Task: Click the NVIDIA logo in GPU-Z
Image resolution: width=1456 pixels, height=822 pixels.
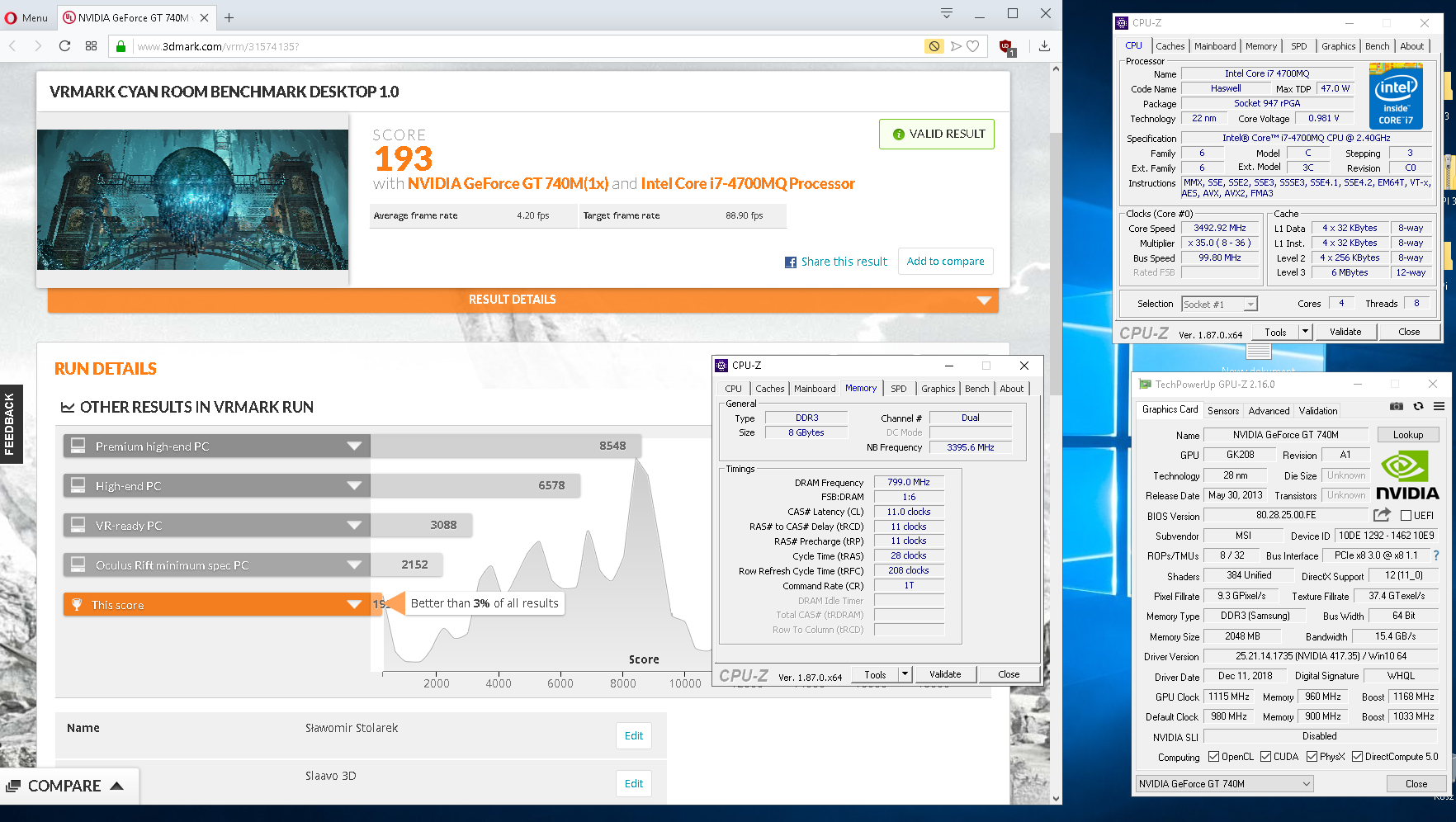Action: pyautogui.click(x=1407, y=475)
